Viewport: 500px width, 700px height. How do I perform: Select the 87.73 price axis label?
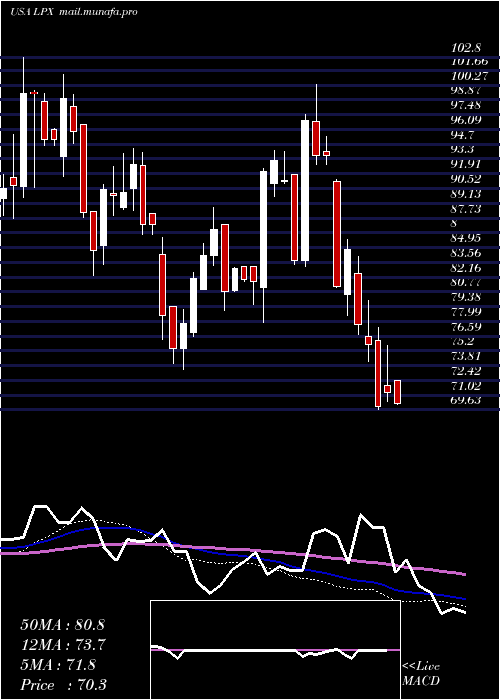click(x=467, y=208)
